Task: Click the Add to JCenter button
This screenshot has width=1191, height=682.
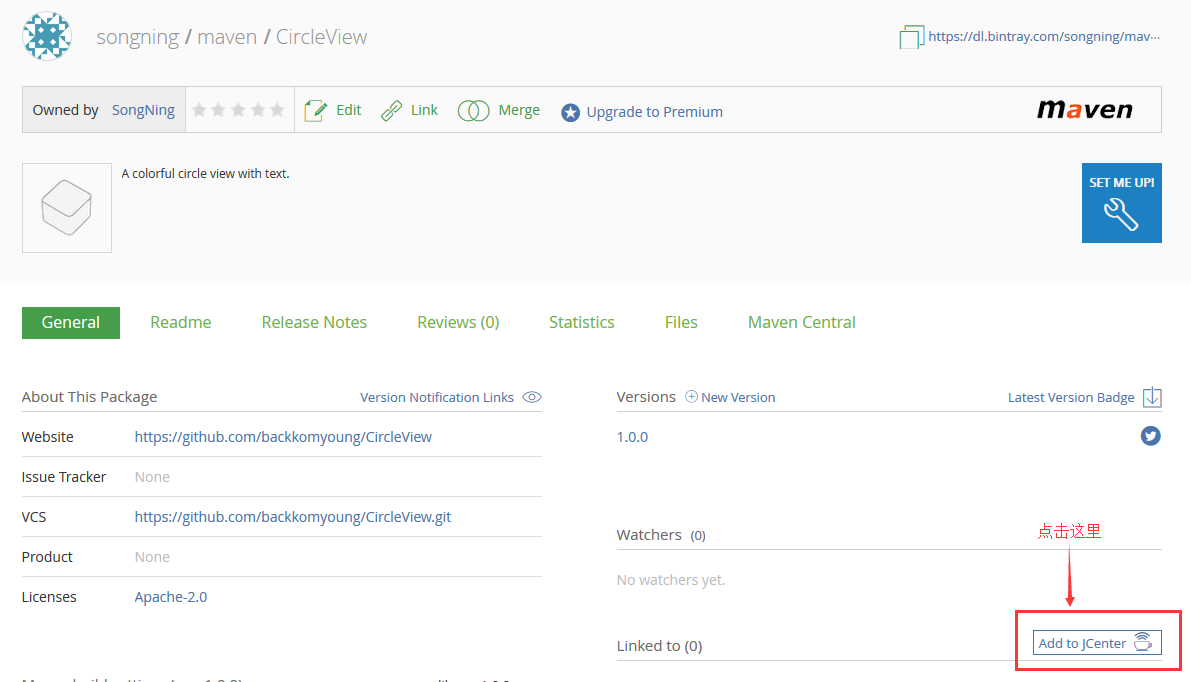Action: pos(1097,643)
